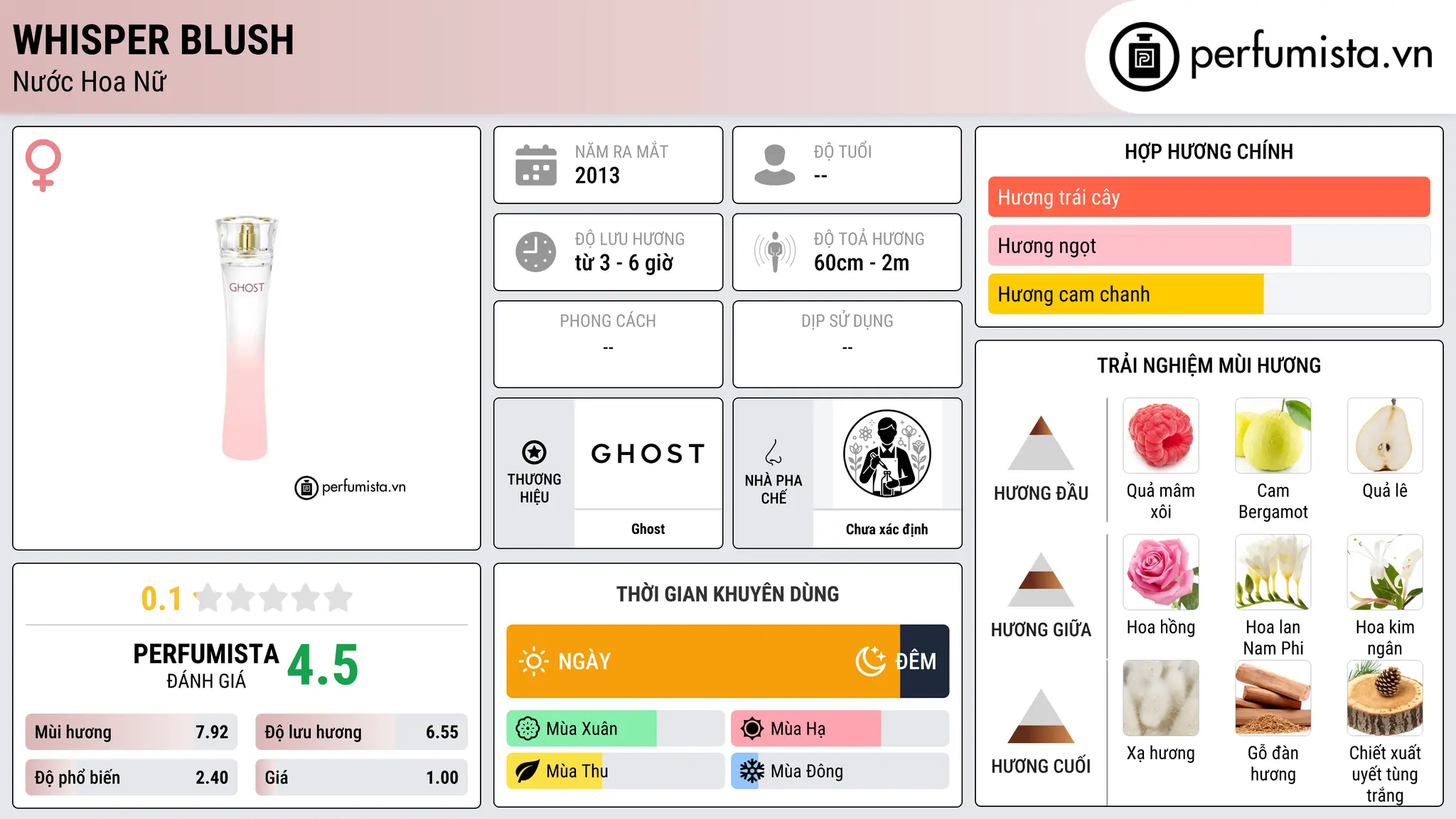Click the Hương trái cây accord bar
Image resolution: width=1456 pixels, height=819 pixels.
[x=1209, y=197]
